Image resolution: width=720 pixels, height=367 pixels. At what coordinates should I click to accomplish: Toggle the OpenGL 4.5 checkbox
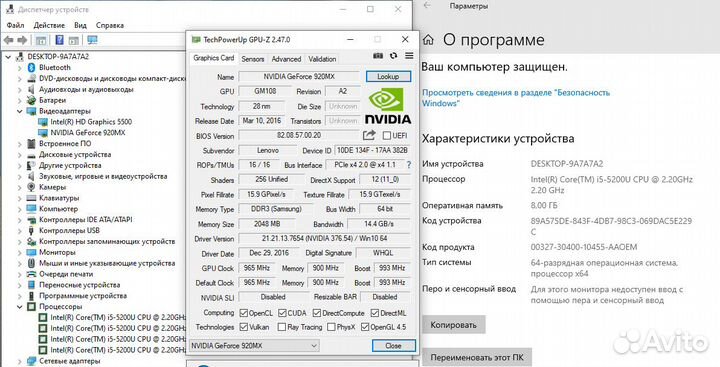365,327
